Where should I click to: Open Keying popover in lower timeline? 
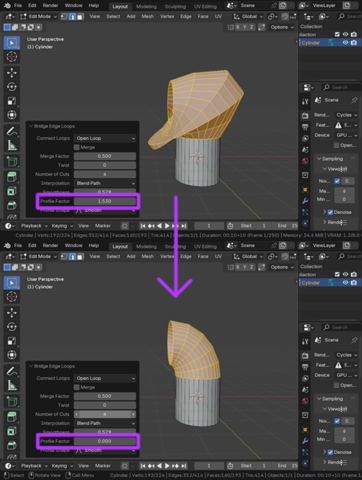pos(62,466)
